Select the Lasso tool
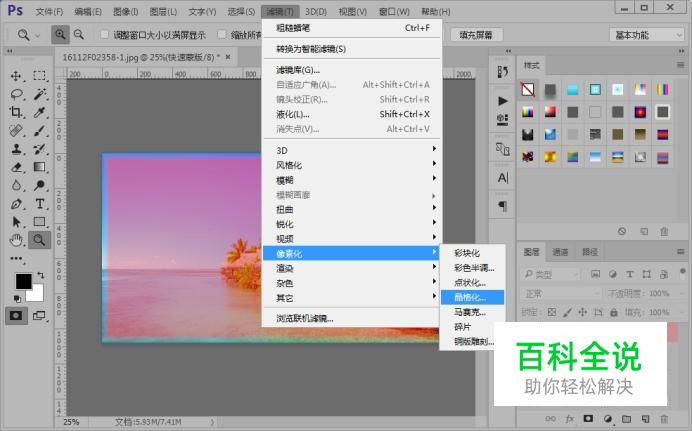The image size is (692, 431). [x=16, y=94]
